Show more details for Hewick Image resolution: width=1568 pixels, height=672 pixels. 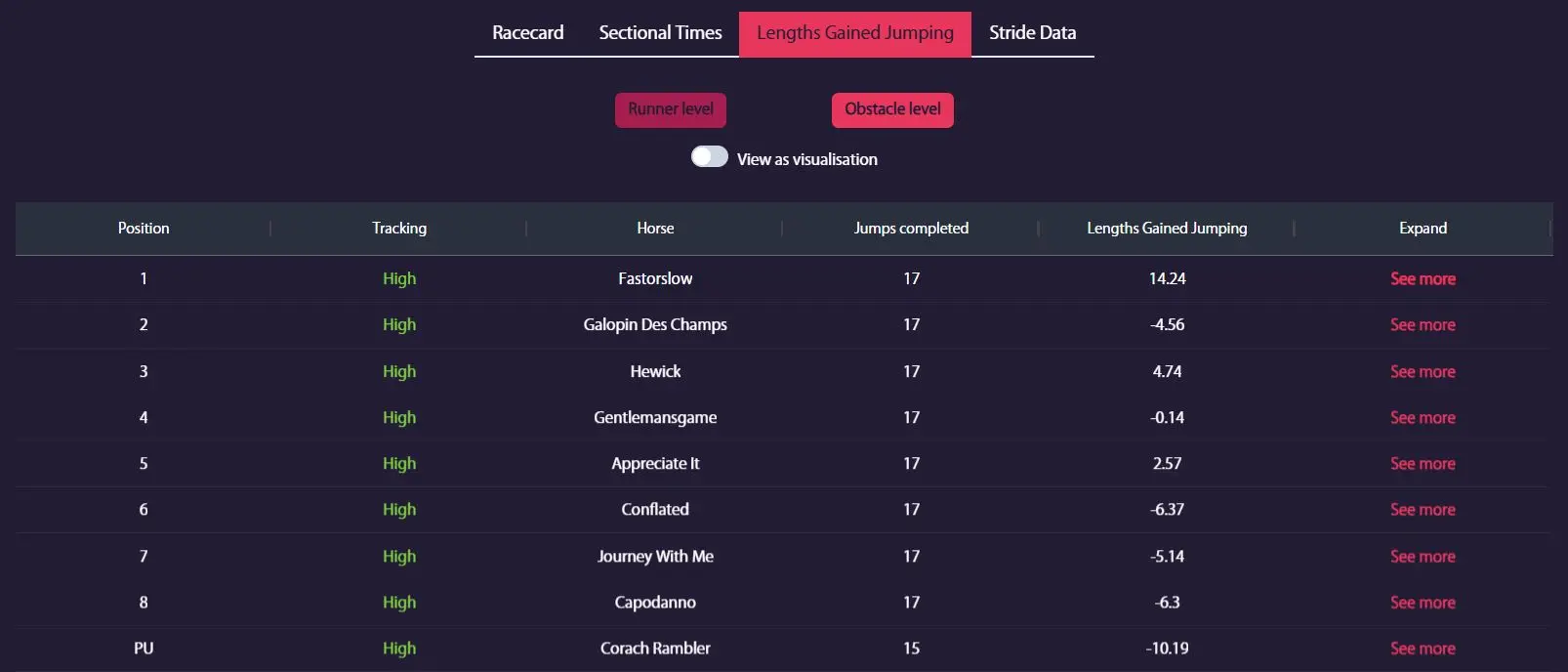point(1423,372)
